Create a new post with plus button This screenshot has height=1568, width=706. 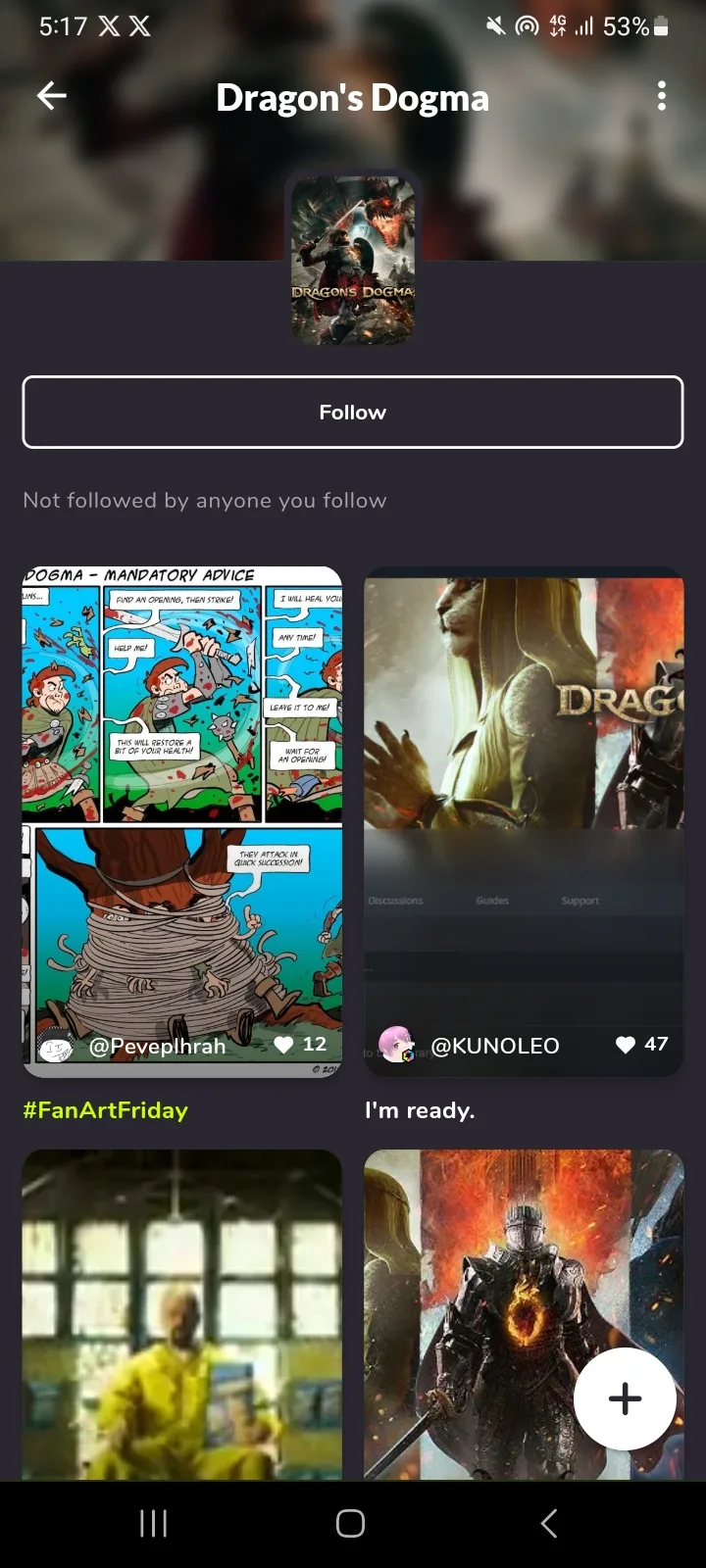pos(625,1398)
